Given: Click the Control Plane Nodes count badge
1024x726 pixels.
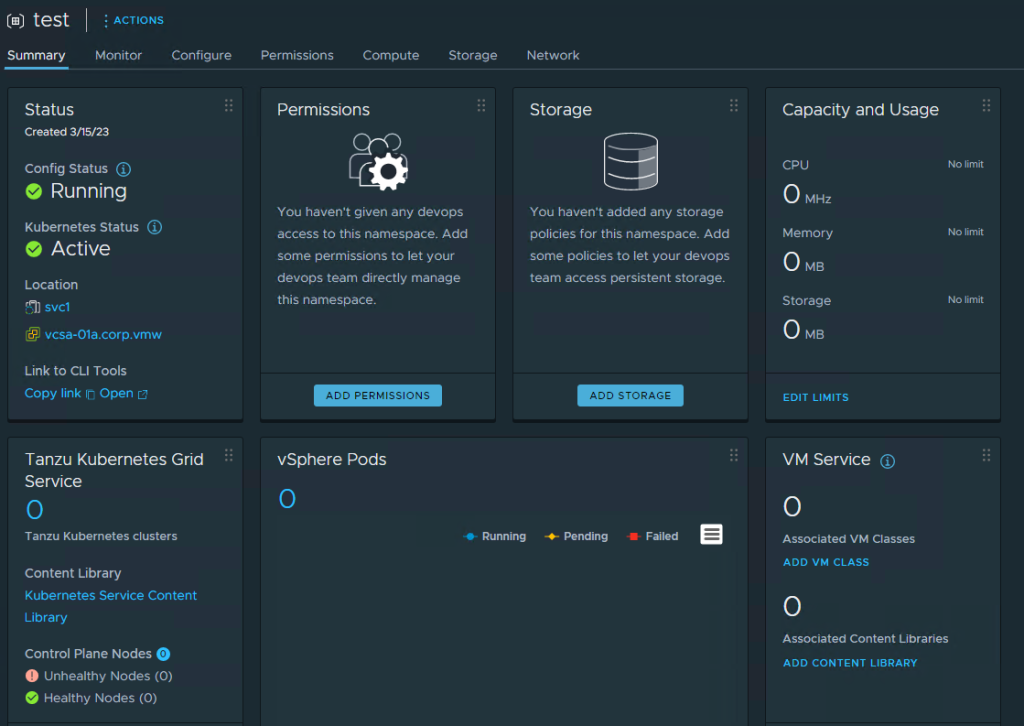Looking at the screenshot, I should click(x=163, y=654).
